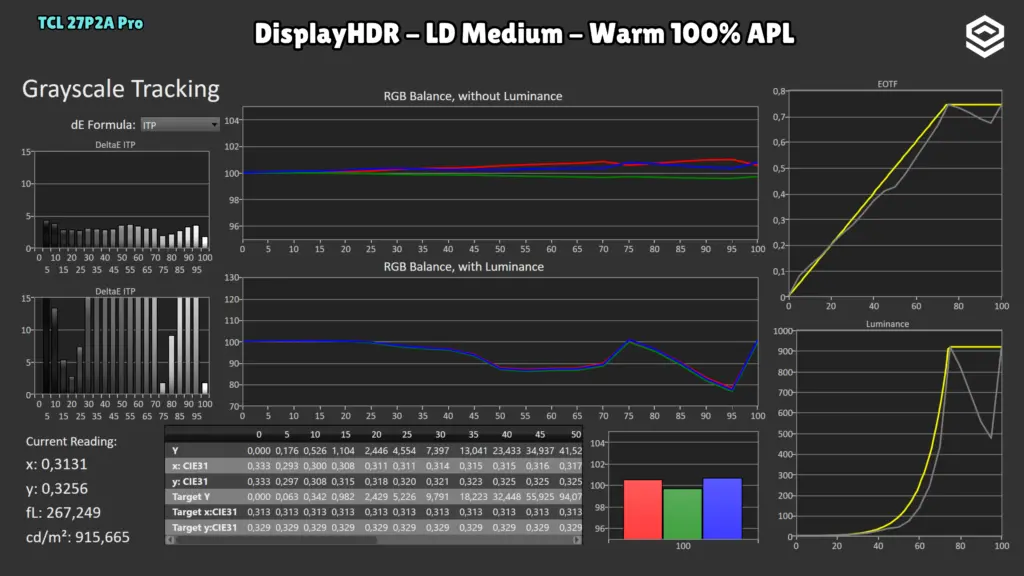The height and width of the screenshot is (576, 1024).
Task: Click the Y value cell 23,433
Action: (x=507, y=451)
